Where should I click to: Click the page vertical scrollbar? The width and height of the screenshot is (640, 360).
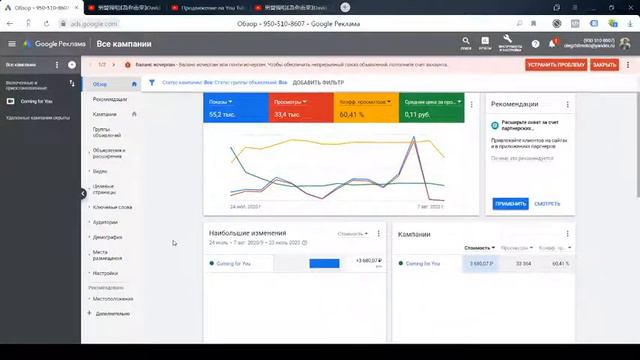click(638, 145)
